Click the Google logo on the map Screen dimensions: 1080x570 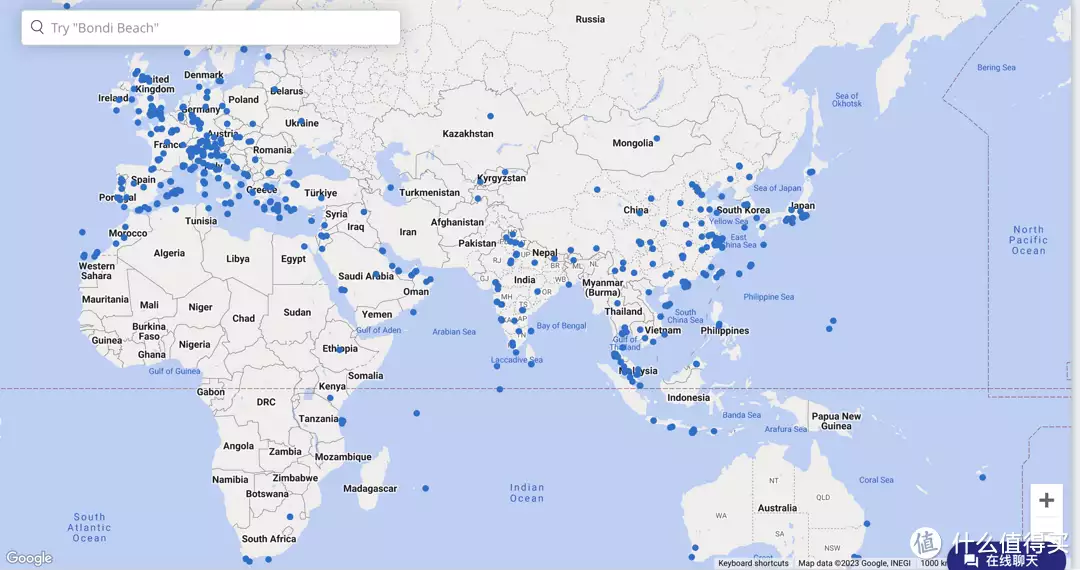[29, 558]
